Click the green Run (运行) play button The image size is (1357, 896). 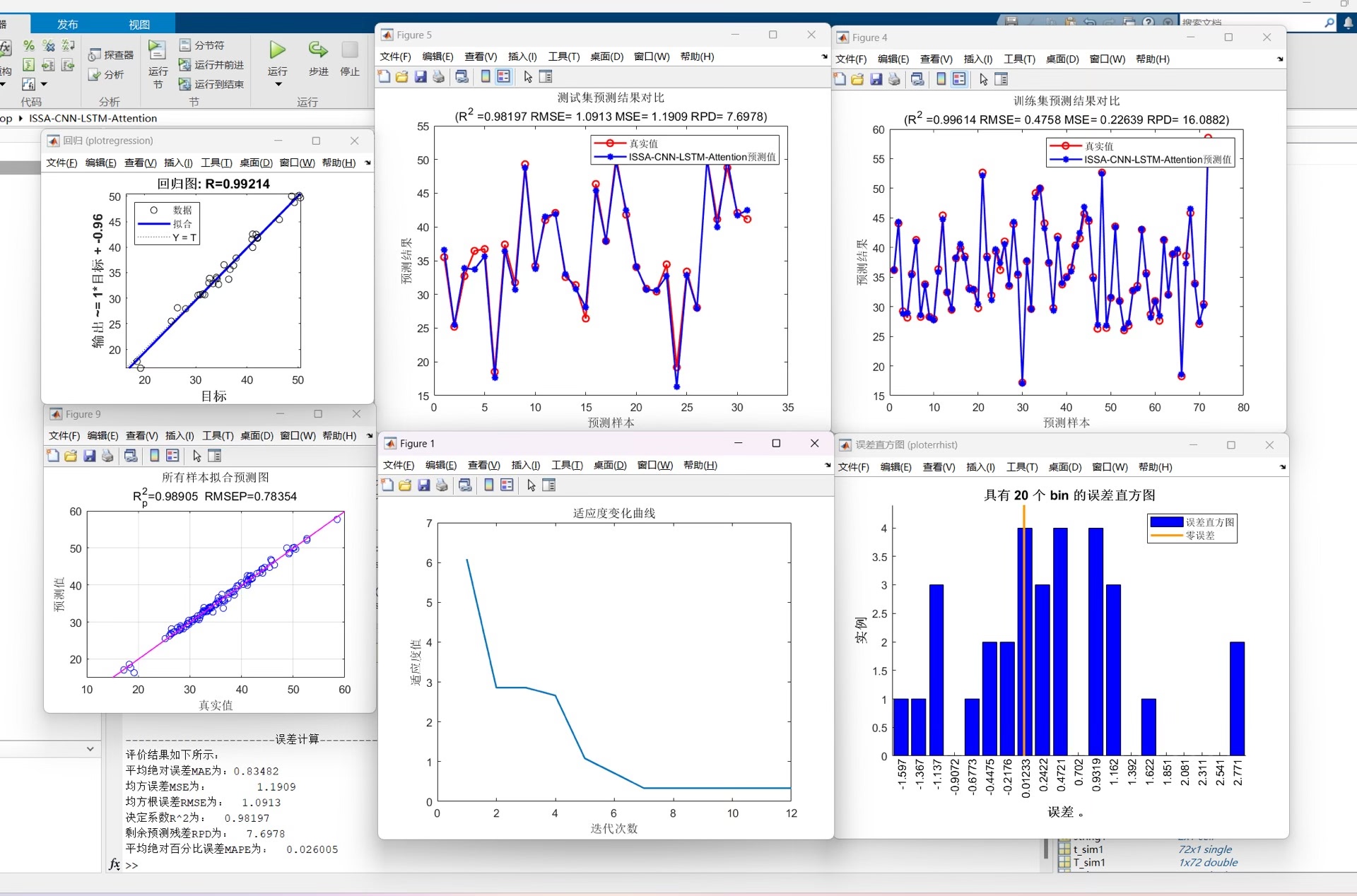[x=277, y=50]
